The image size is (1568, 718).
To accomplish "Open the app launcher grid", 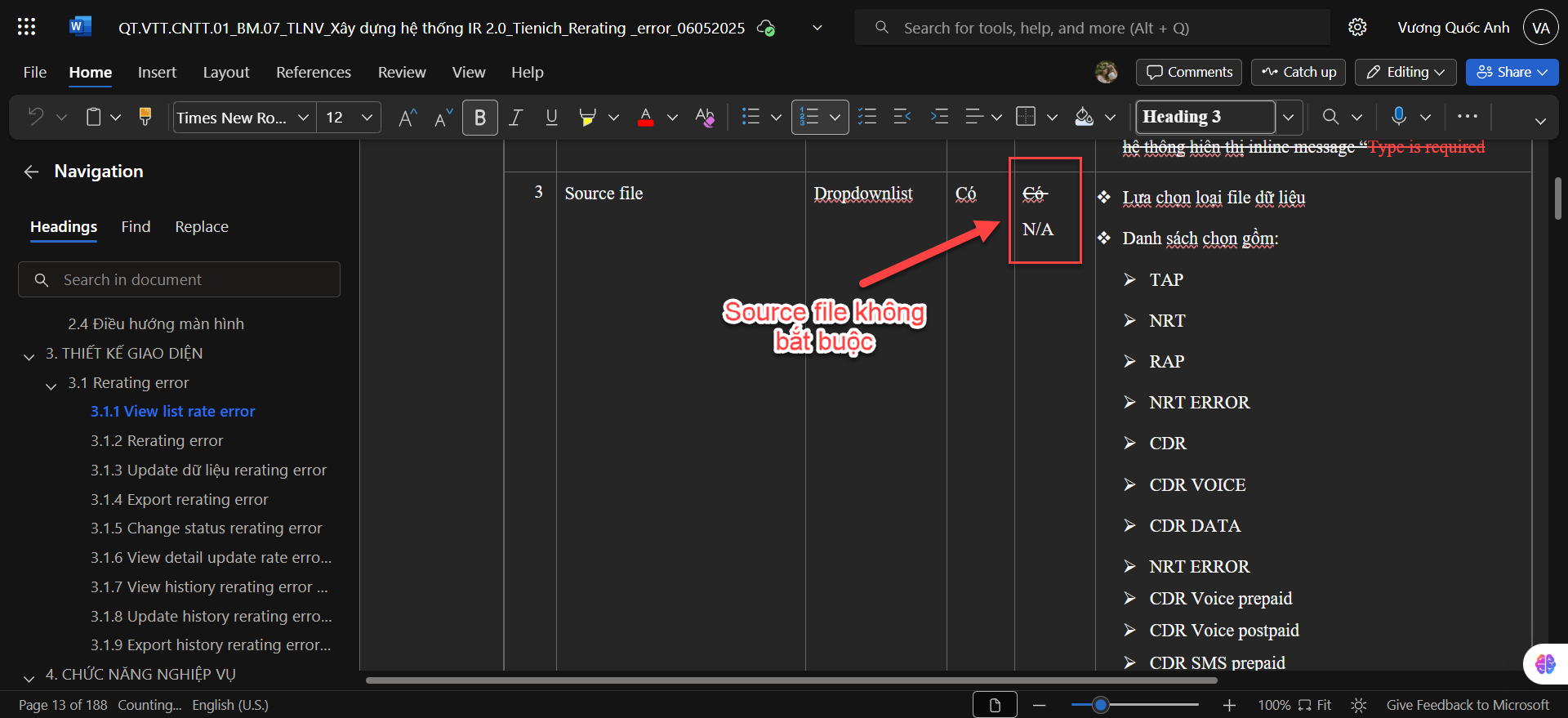I will (26, 27).
